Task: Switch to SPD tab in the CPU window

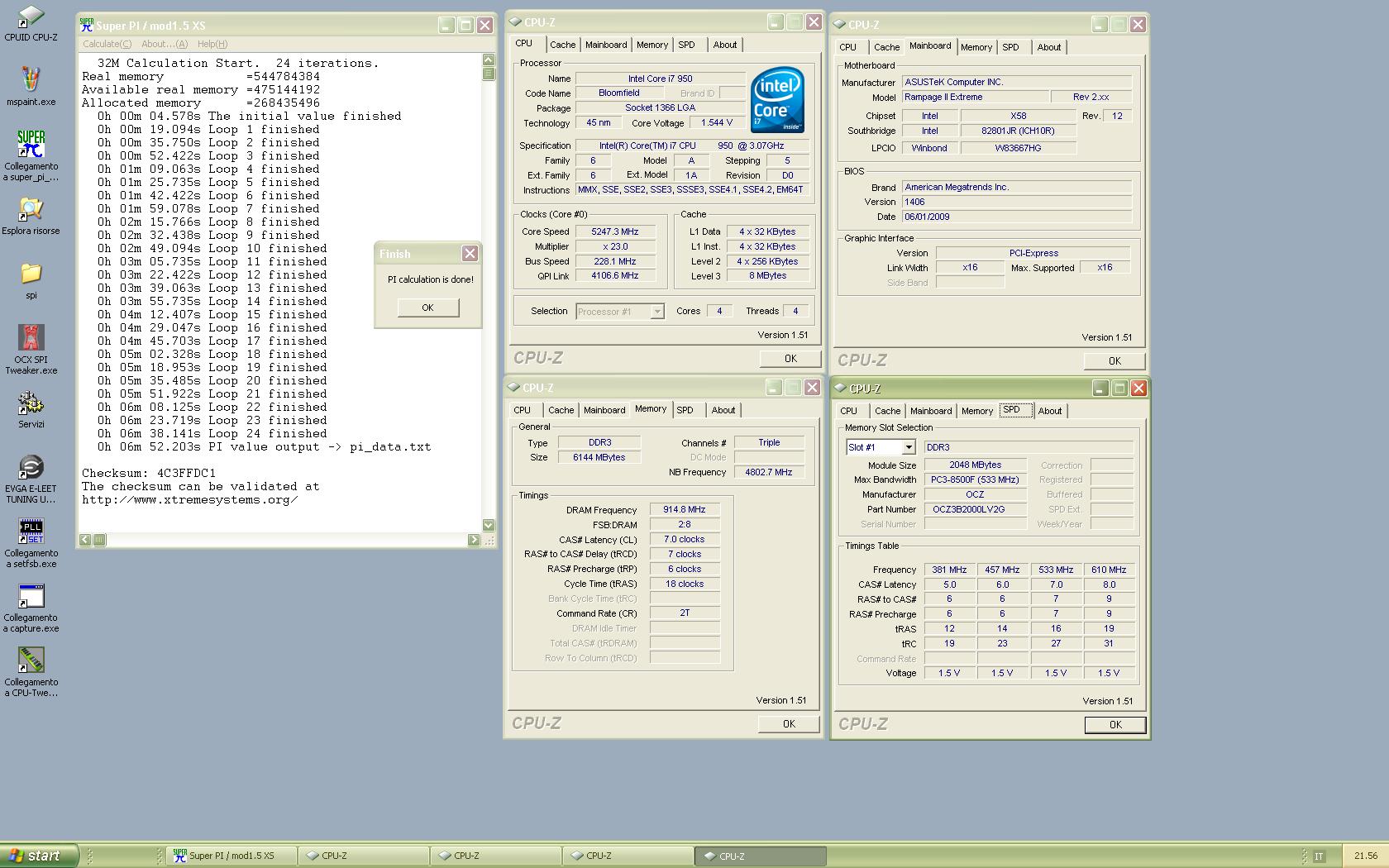Action: coord(686,45)
